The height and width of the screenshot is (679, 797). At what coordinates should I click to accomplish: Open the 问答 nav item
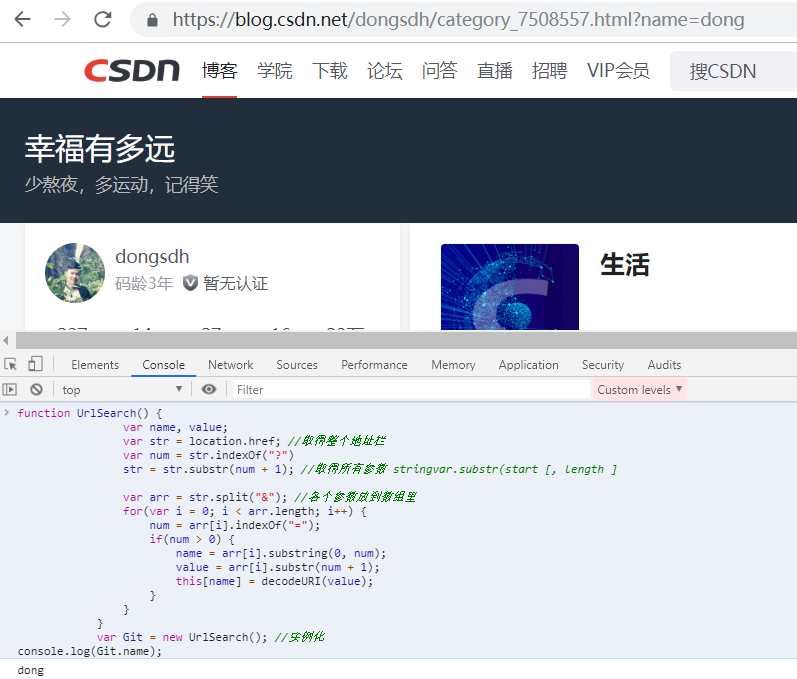point(440,71)
